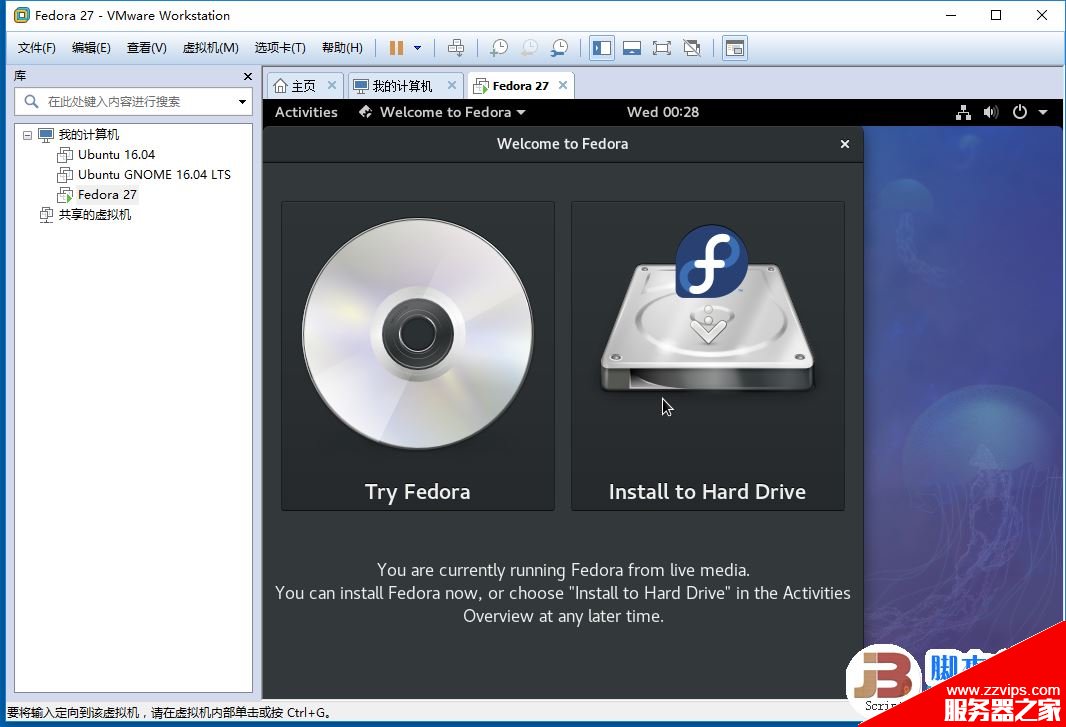Select Ubuntu 16.04 in the library

pyautogui.click(x=116, y=154)
